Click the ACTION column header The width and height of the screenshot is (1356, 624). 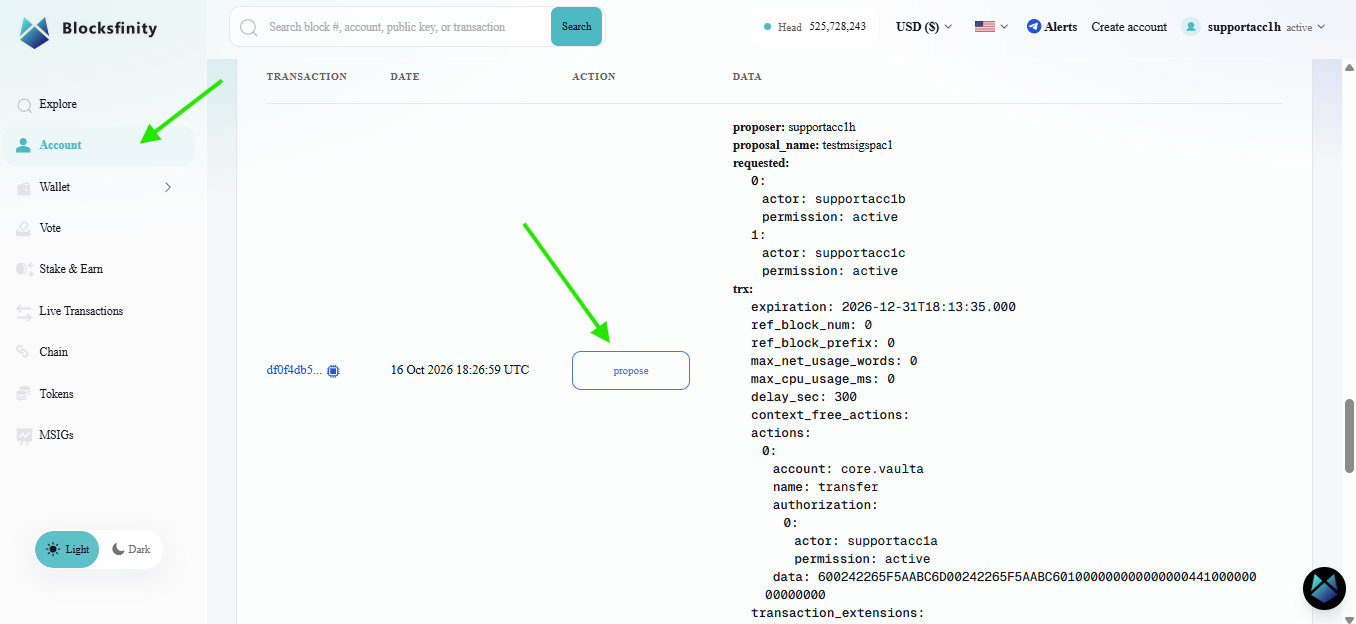(x=594, y=77)
